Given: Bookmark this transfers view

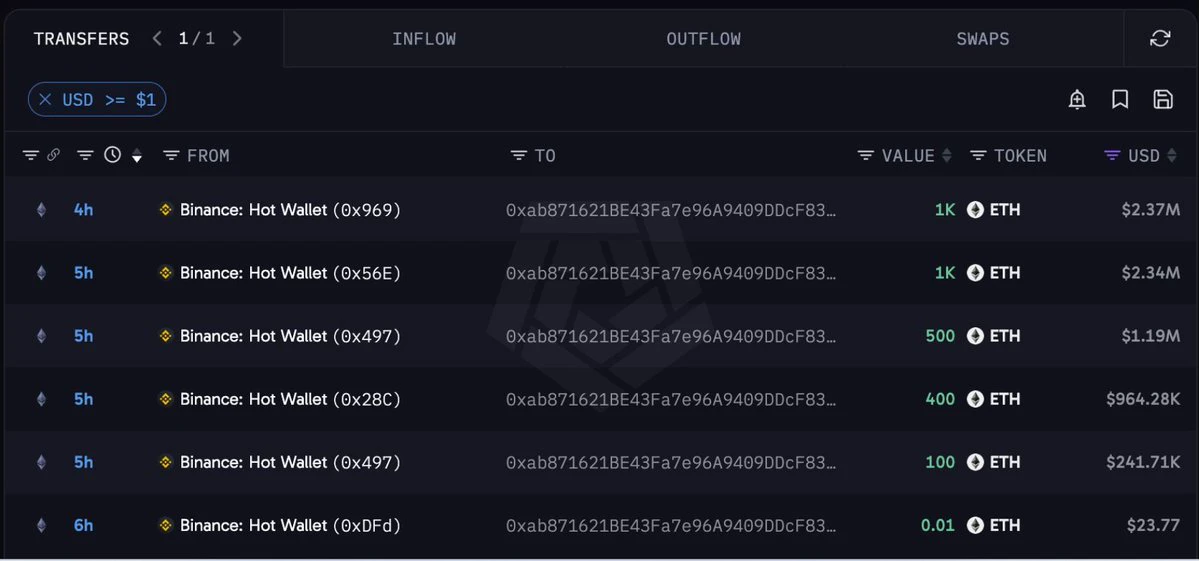Looking at the screenshot, I should tap(1120, 99).
